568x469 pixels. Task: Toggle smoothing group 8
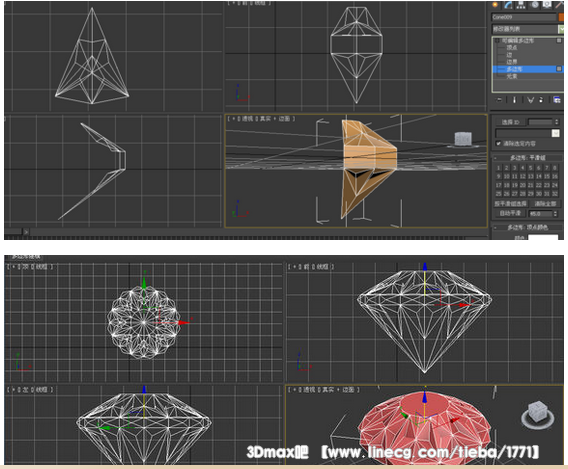[x=555, y=168]
